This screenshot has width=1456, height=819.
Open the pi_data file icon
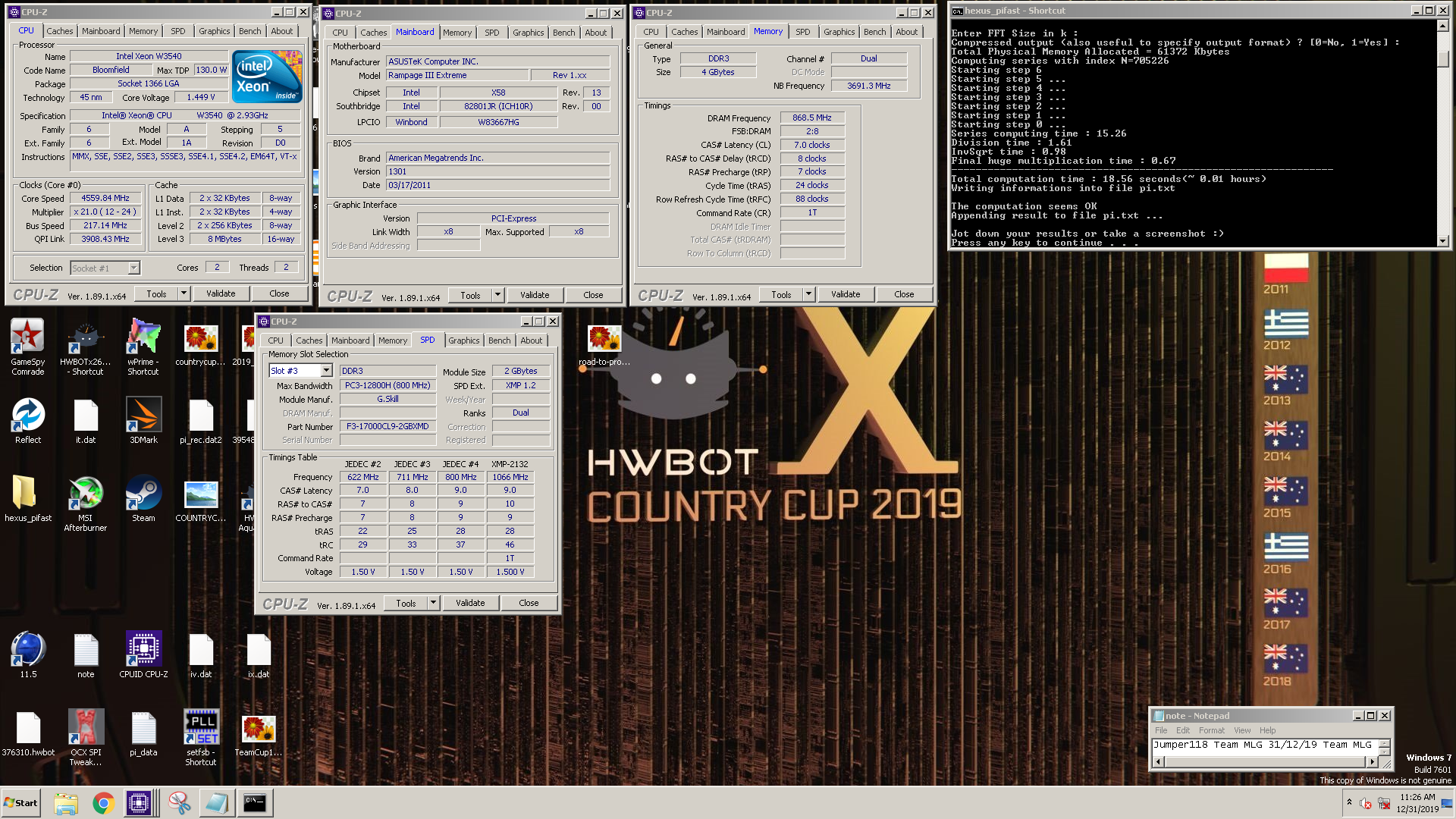143,734
